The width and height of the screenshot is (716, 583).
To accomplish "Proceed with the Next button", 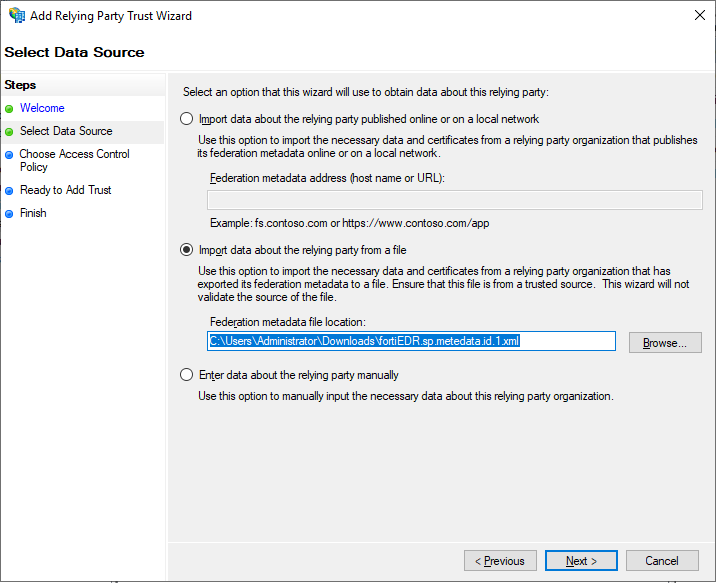I will point(581,561).
